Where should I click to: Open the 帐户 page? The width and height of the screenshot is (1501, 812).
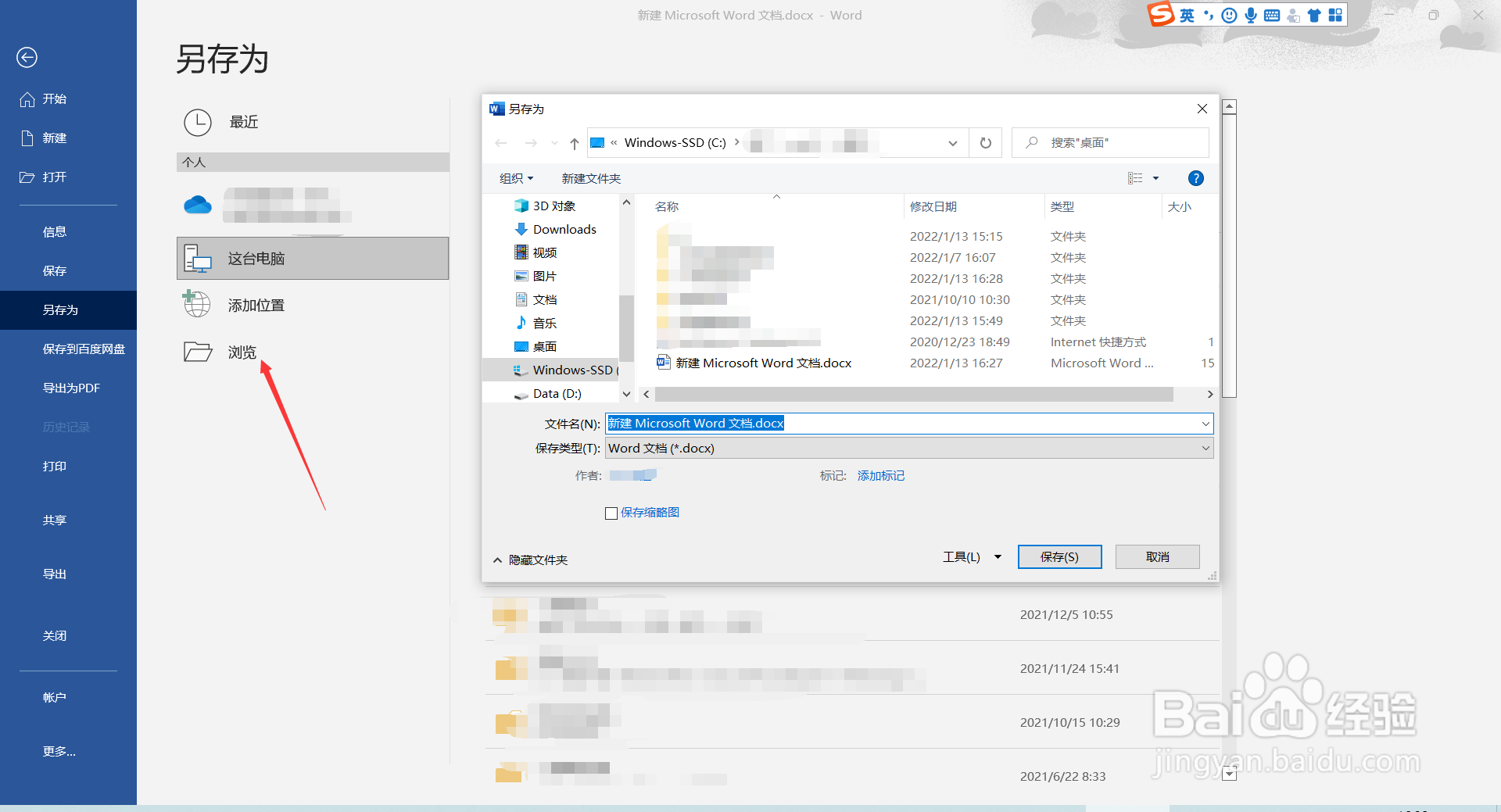click(55, 698)
